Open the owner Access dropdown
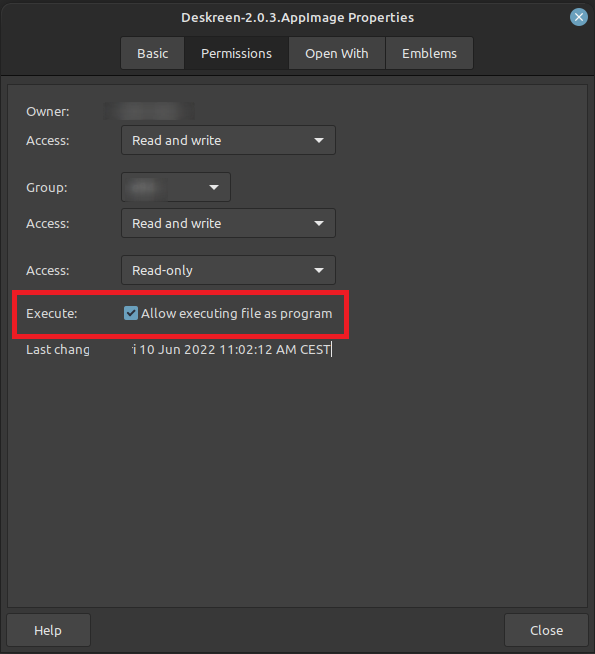 click(228, 140)
